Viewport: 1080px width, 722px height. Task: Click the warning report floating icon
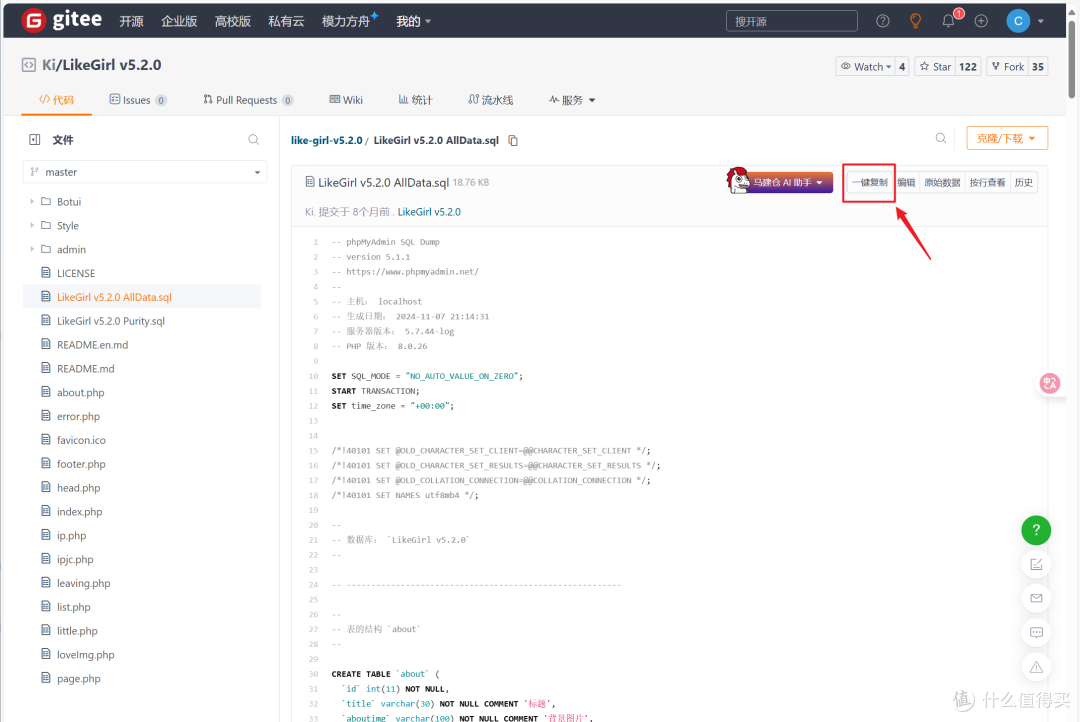click(1036, 667)
